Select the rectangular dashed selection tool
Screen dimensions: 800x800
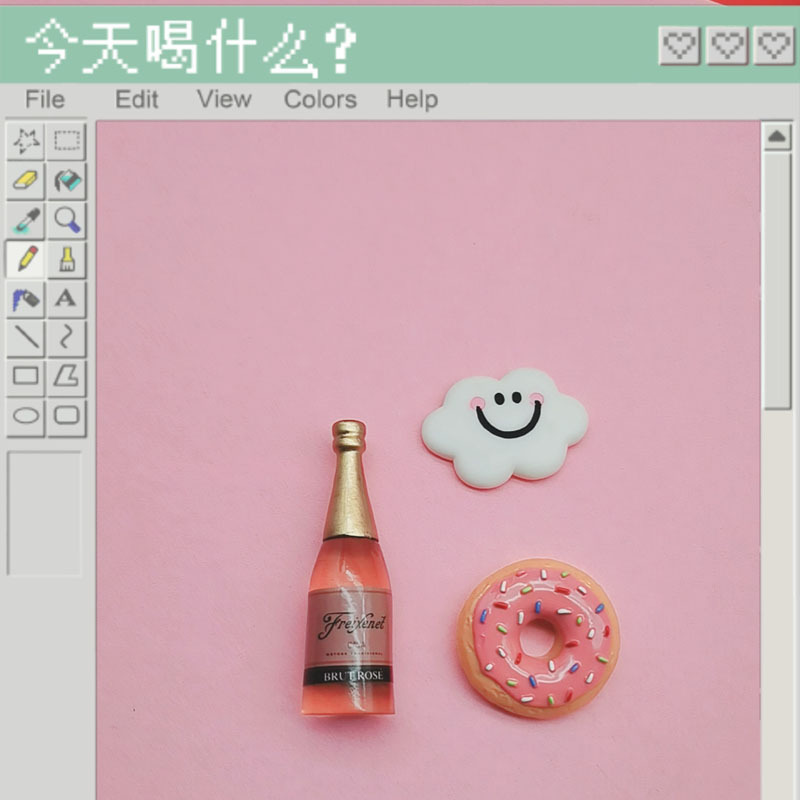tap(67, 141)
